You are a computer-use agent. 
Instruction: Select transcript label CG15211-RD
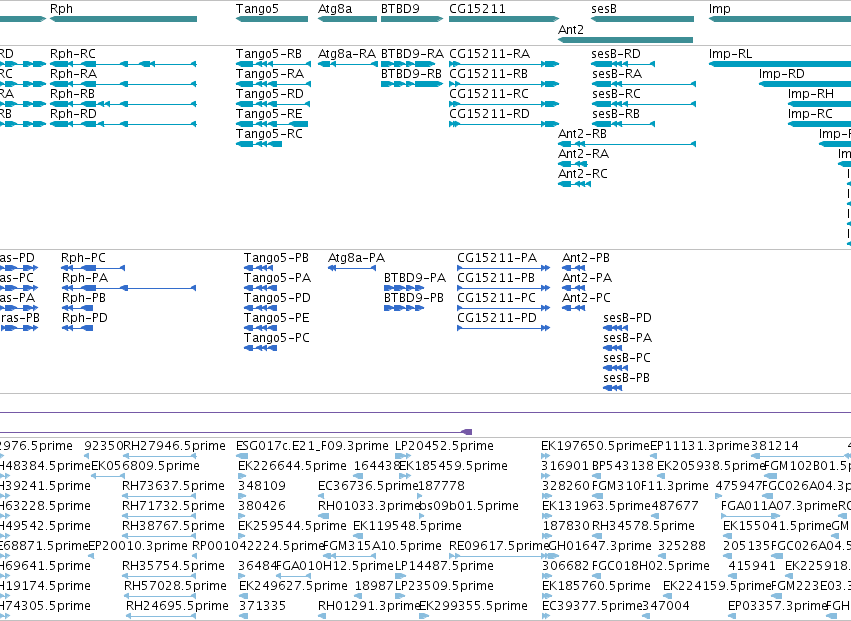click(490, 114)
